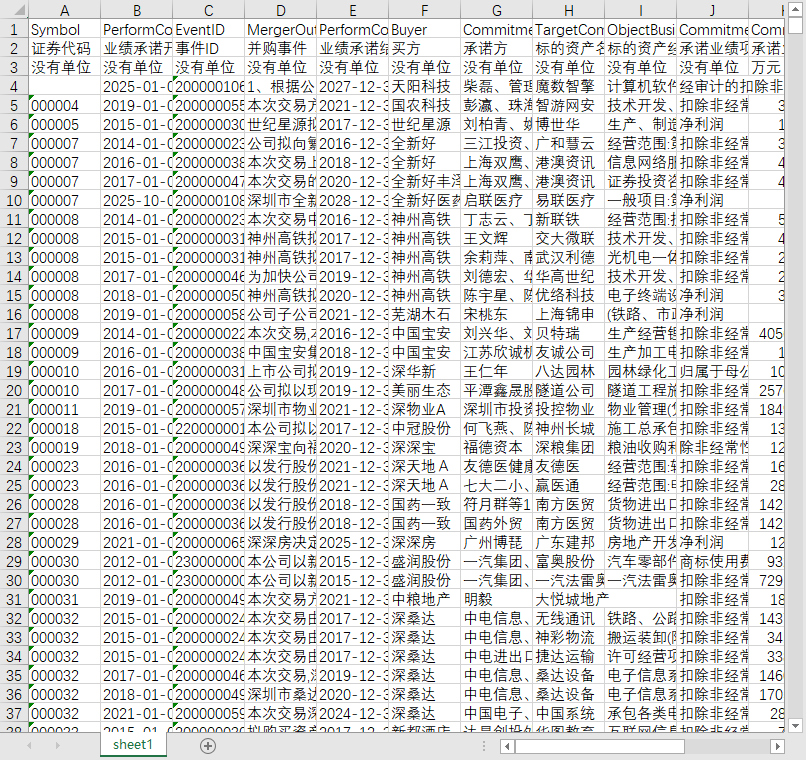
Task: Click target cell 魔数智擎
Action: click(x=569, y=86)
